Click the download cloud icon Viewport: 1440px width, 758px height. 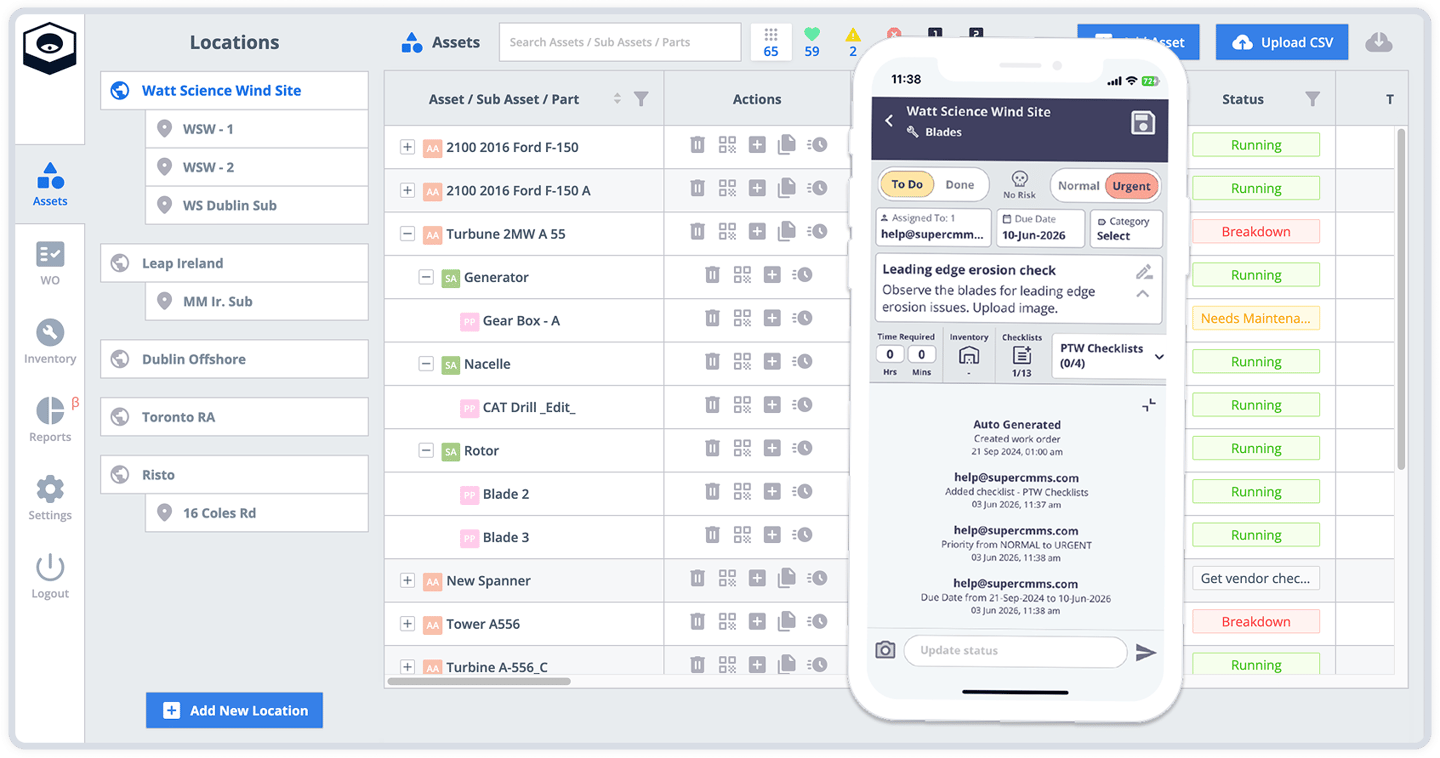point(1379,42)
